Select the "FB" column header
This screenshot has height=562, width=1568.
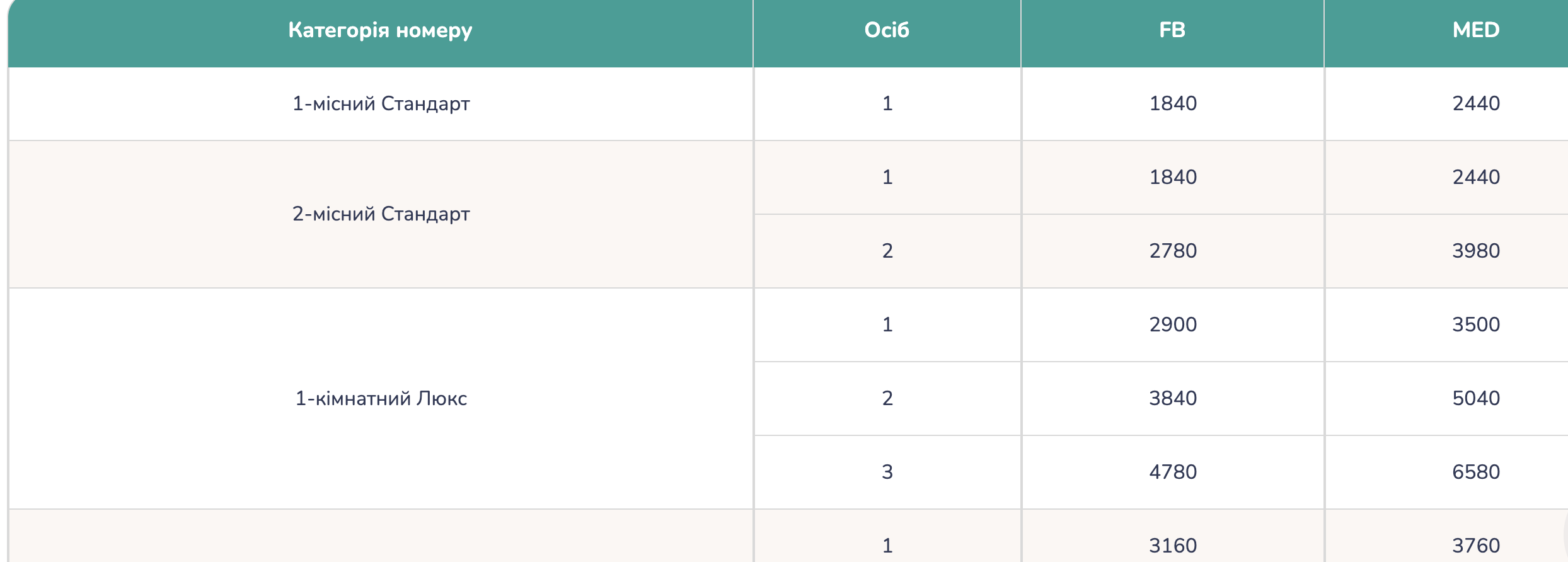tap(1172, 30)
